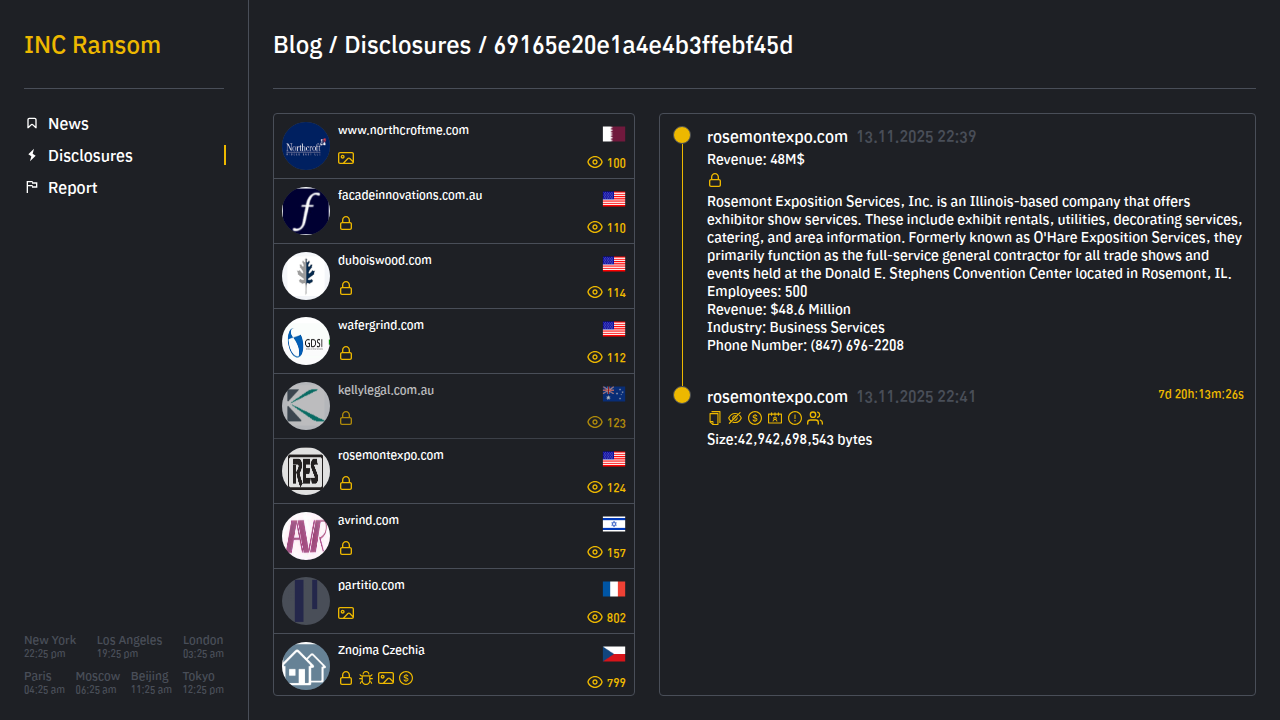
Task: Click the documents icon beside the eye-slash icon
Action: (714, 418)
